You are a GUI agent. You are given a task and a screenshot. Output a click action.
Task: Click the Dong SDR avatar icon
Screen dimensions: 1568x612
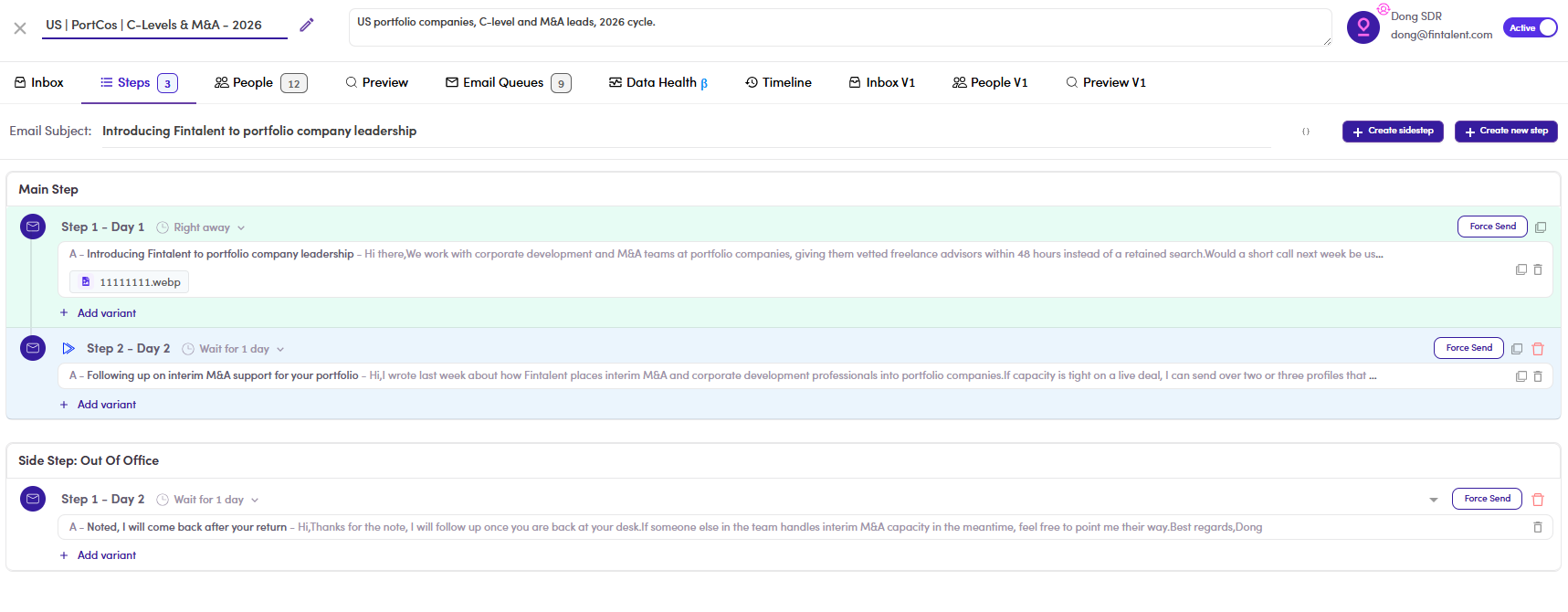pyautogui.click(x=1363, y=27)
